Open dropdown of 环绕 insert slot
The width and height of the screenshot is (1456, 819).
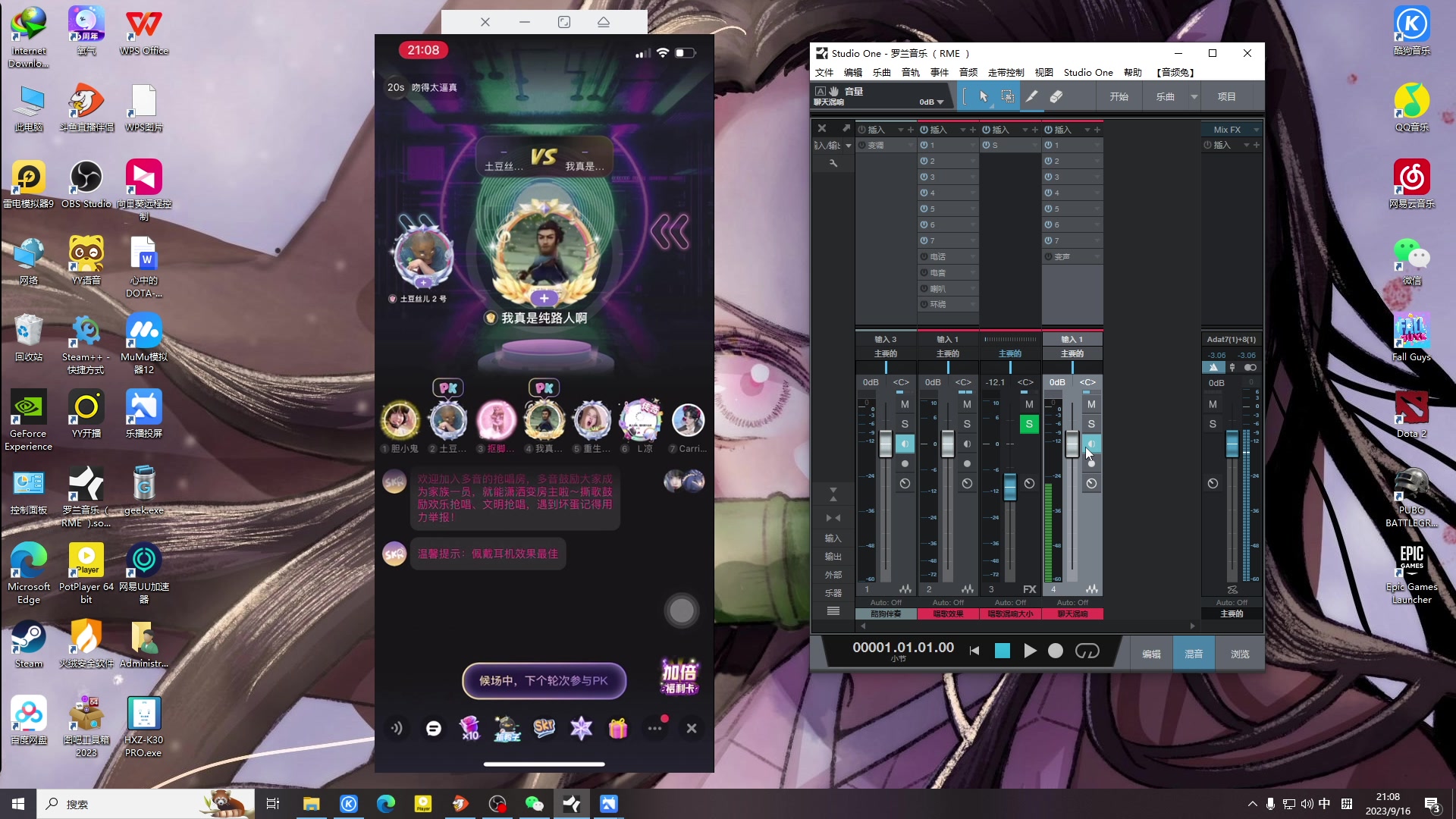click(x=972, y=304)
